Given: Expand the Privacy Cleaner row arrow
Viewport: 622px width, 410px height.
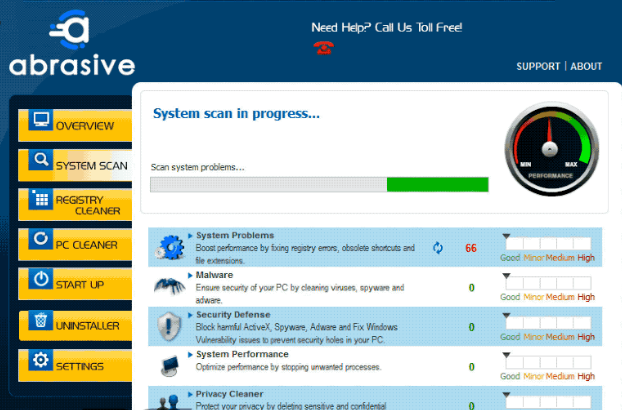Looking at the screenshot, I should coord(190,395).
